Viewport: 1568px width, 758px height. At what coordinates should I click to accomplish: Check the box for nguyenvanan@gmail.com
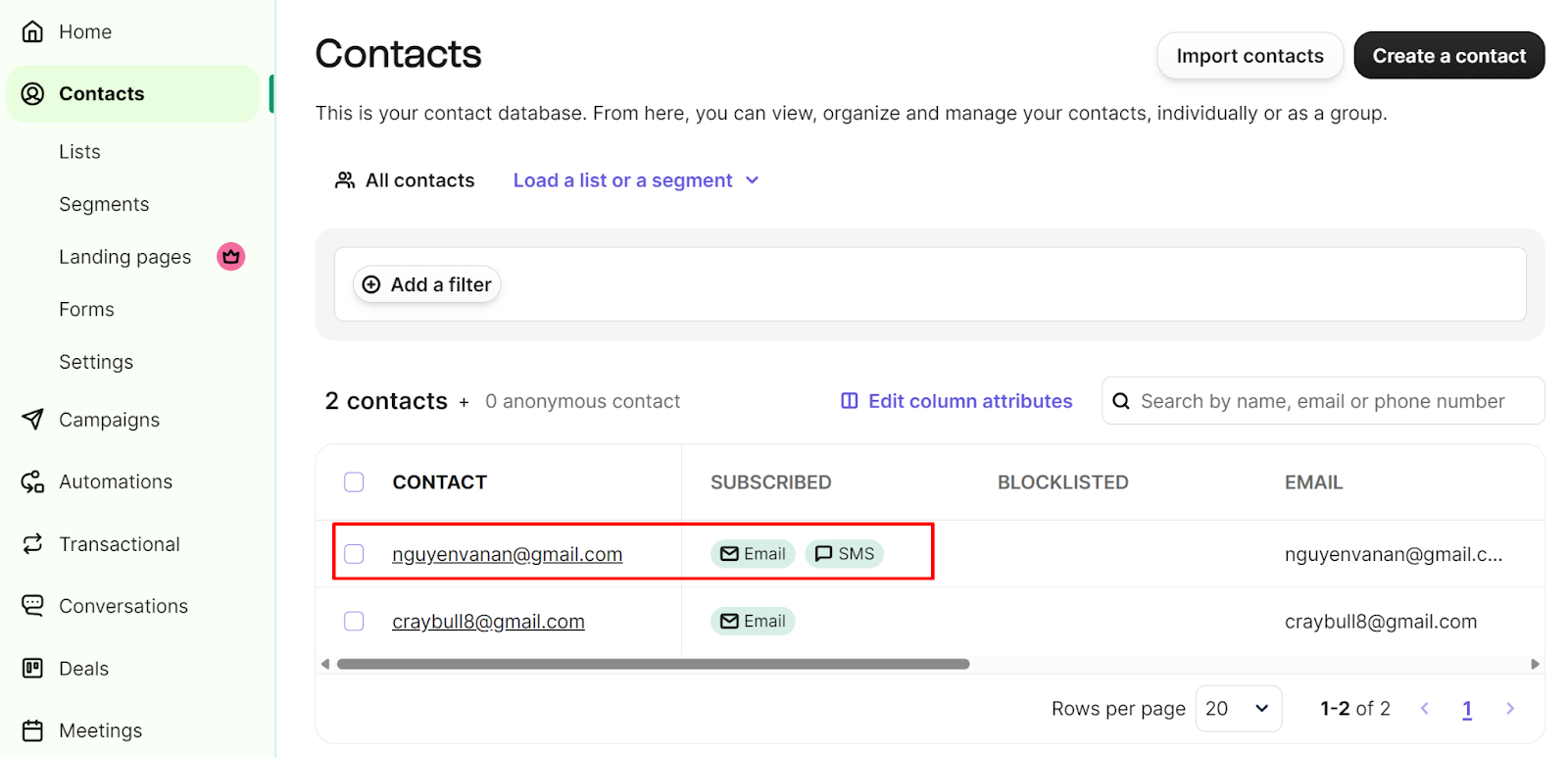[354, 554]
